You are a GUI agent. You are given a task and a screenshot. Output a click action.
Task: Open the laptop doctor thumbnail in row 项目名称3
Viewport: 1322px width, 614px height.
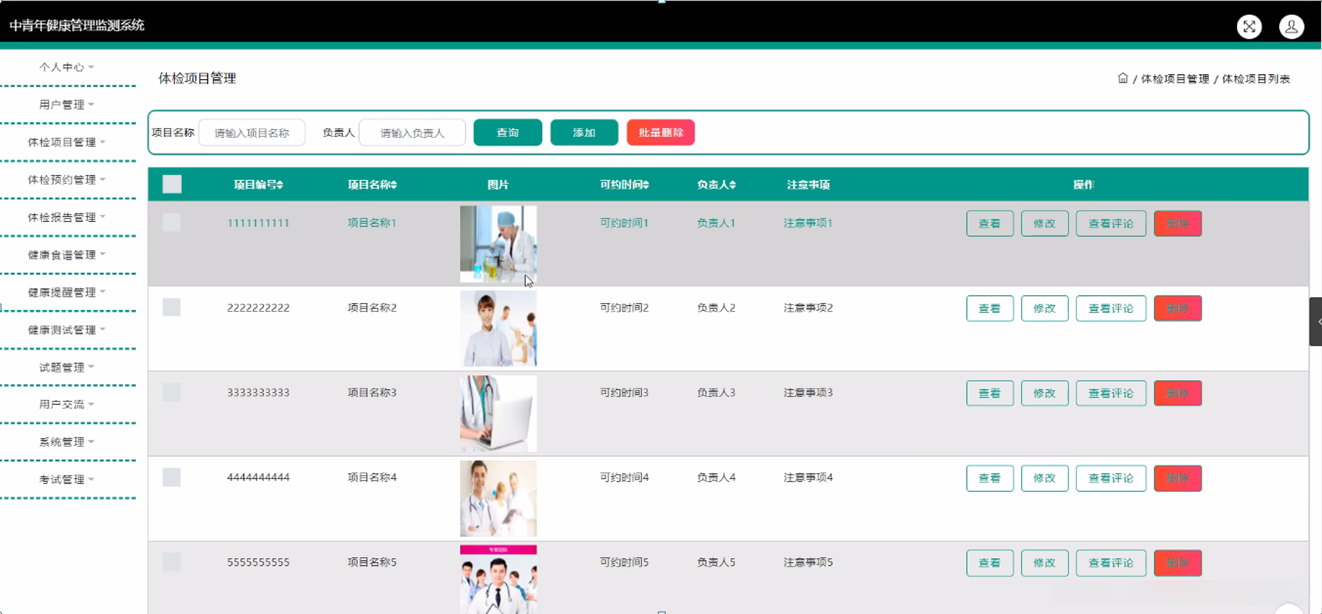[498, 414]
